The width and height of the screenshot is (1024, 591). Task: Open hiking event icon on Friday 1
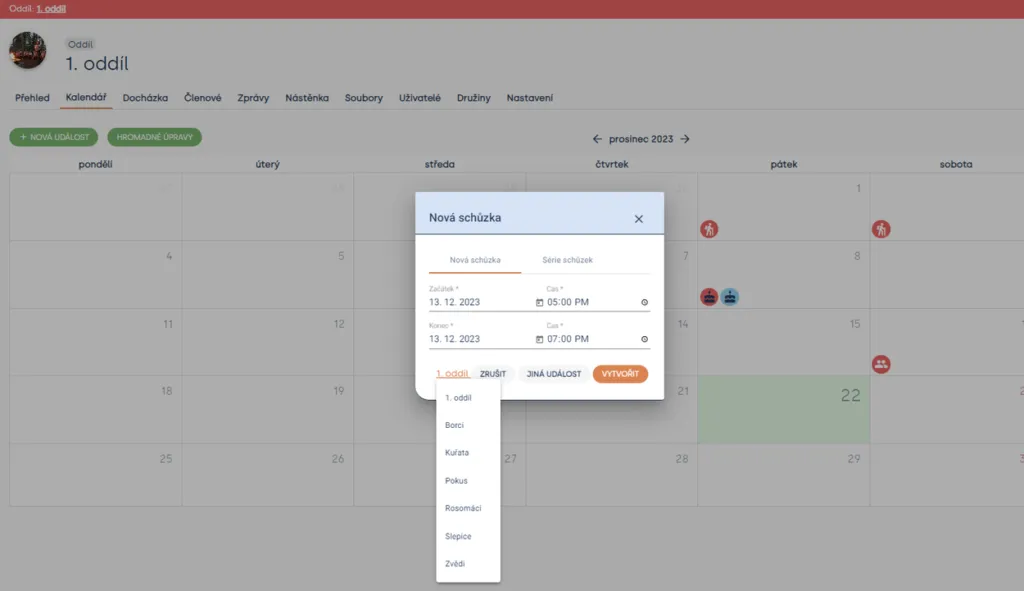tap(709, 229)
